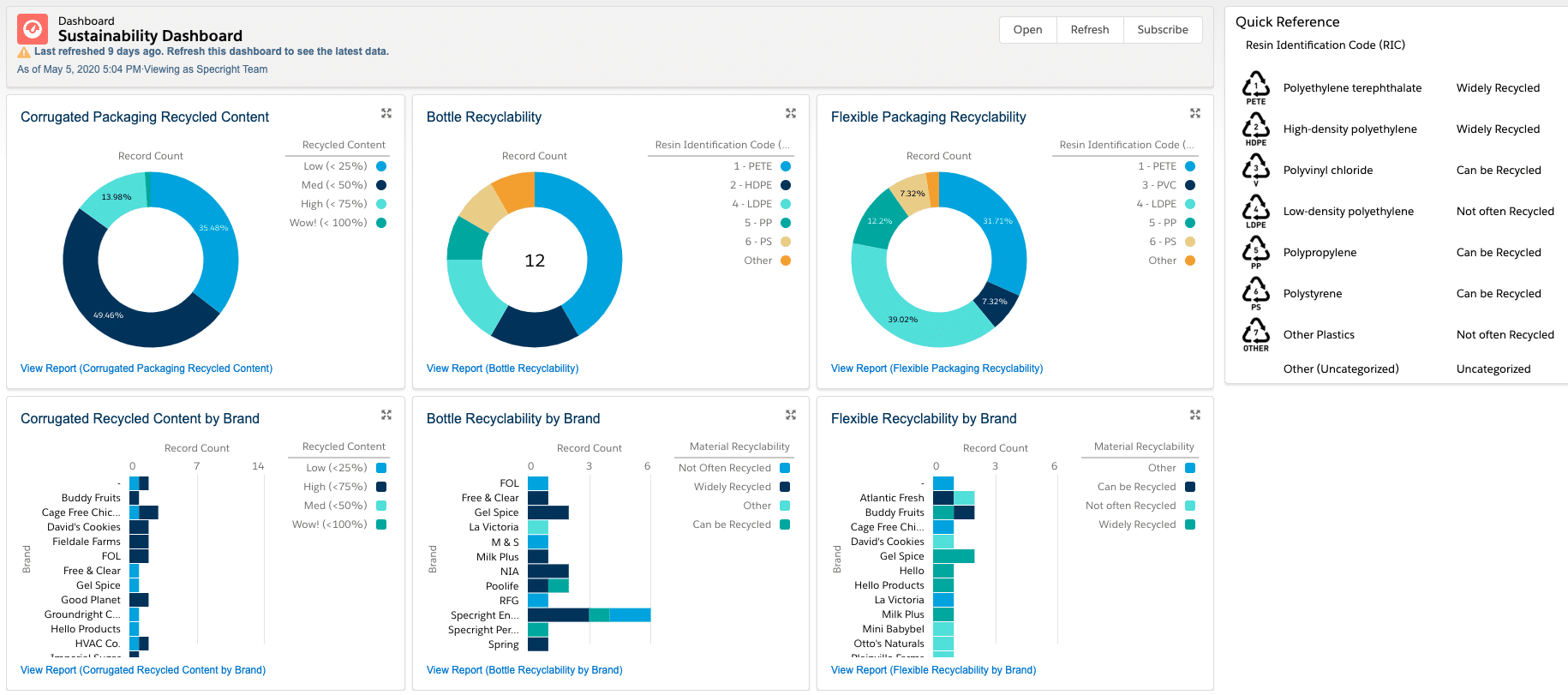The width and height of the screenshot is (1568, 695).
Task: Click the PP resin code 5 icon
Action: (1256, 252)
